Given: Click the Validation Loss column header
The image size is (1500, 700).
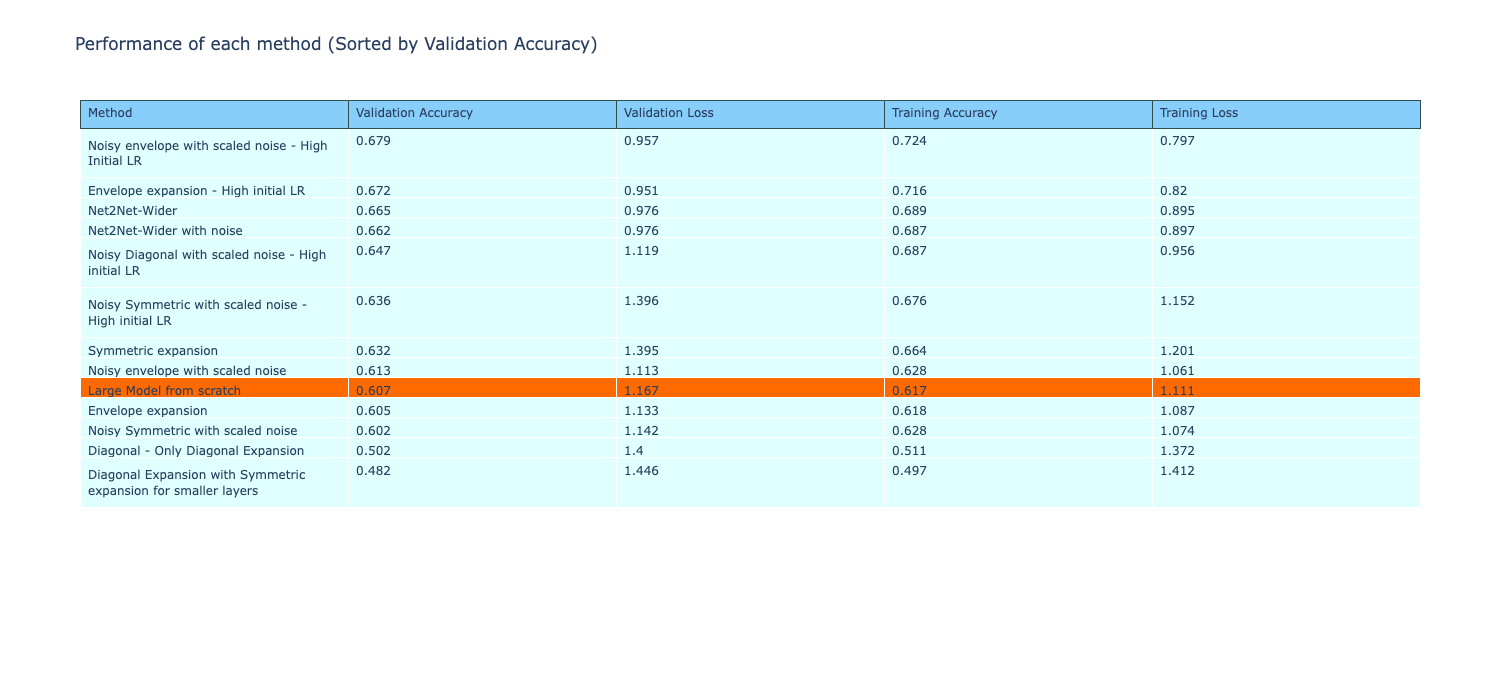Looking at the screenshot, I should pos(668,114).
